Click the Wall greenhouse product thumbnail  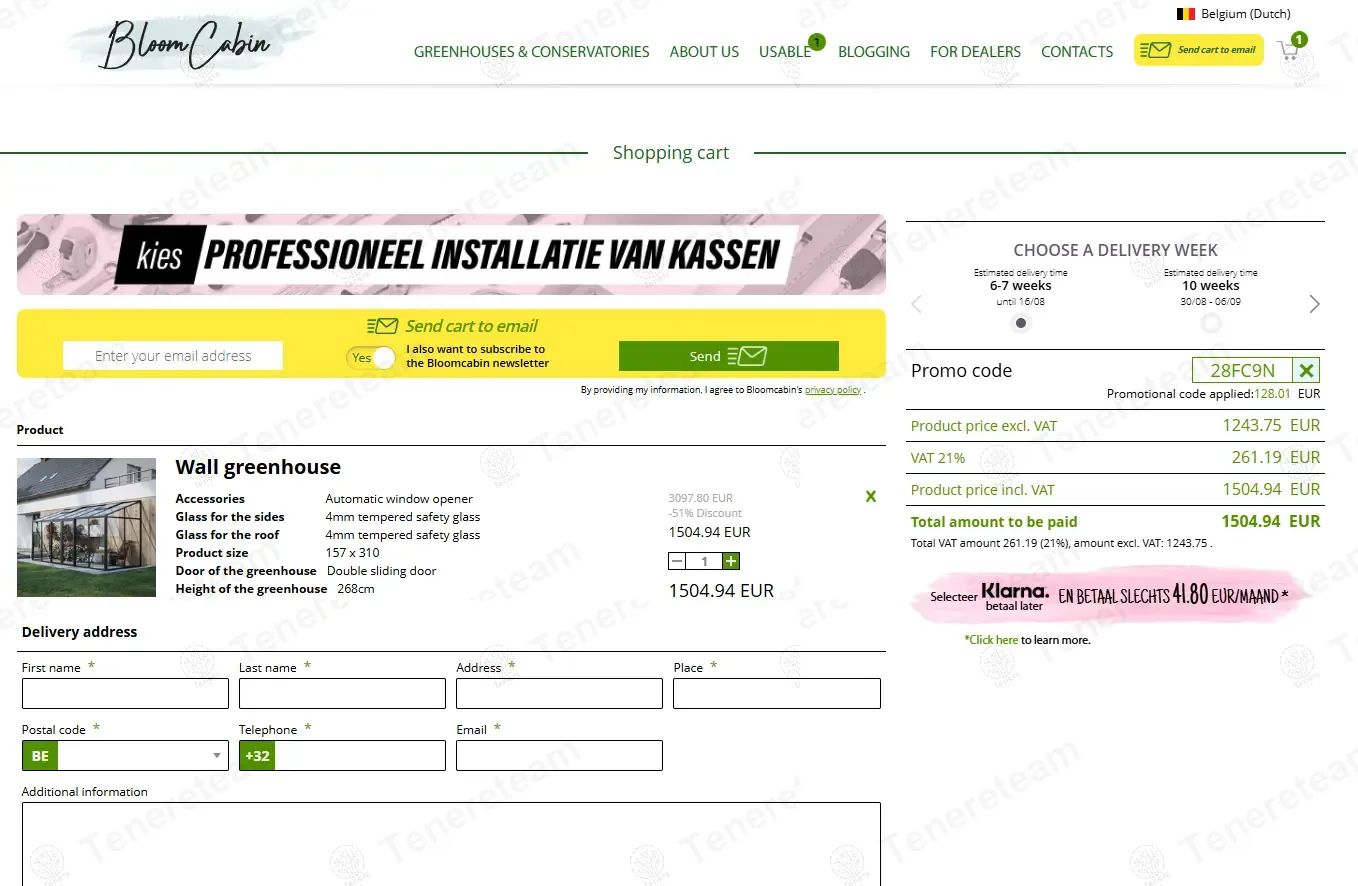tap(87, 527)
